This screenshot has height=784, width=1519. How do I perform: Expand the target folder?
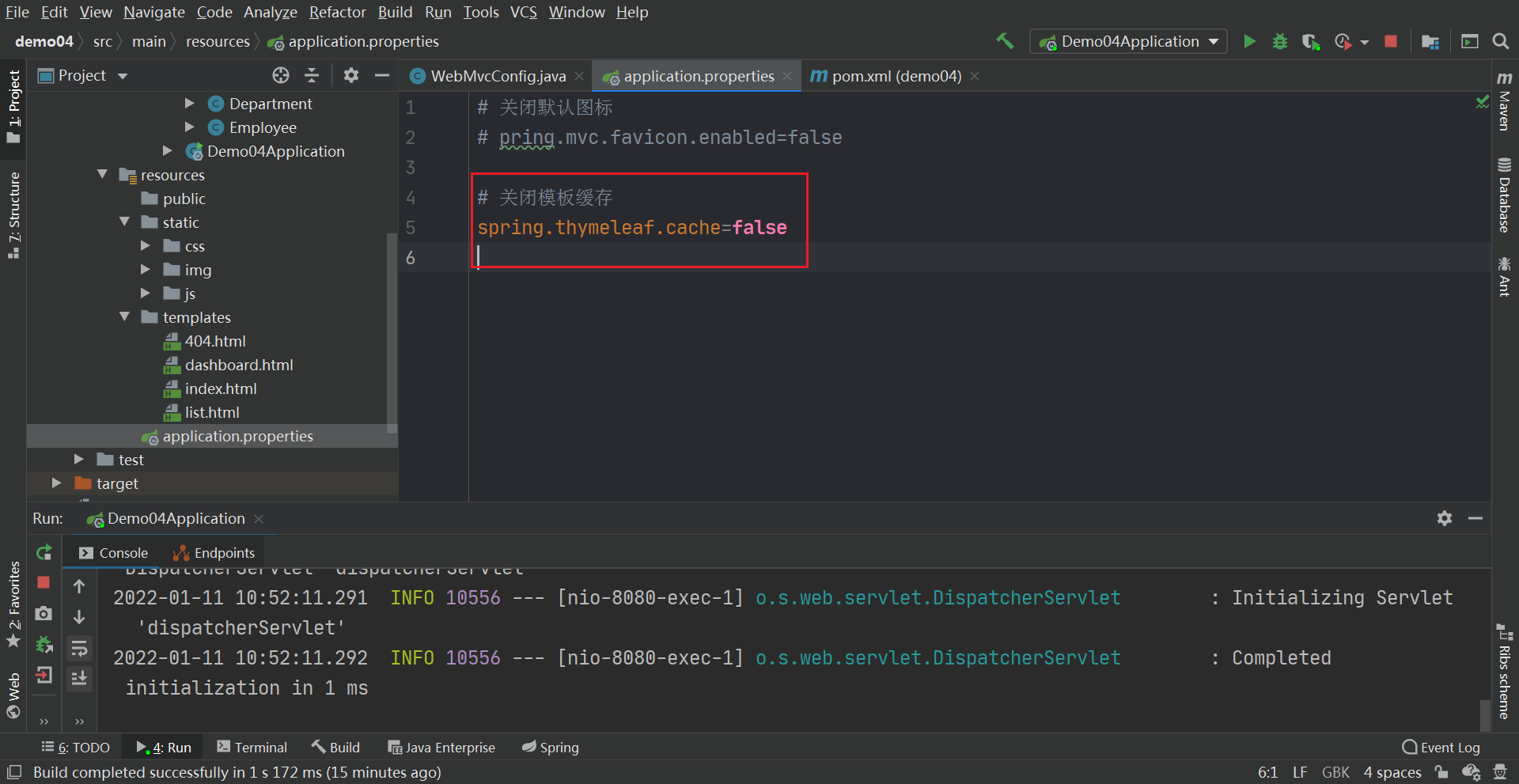point(56,483)
